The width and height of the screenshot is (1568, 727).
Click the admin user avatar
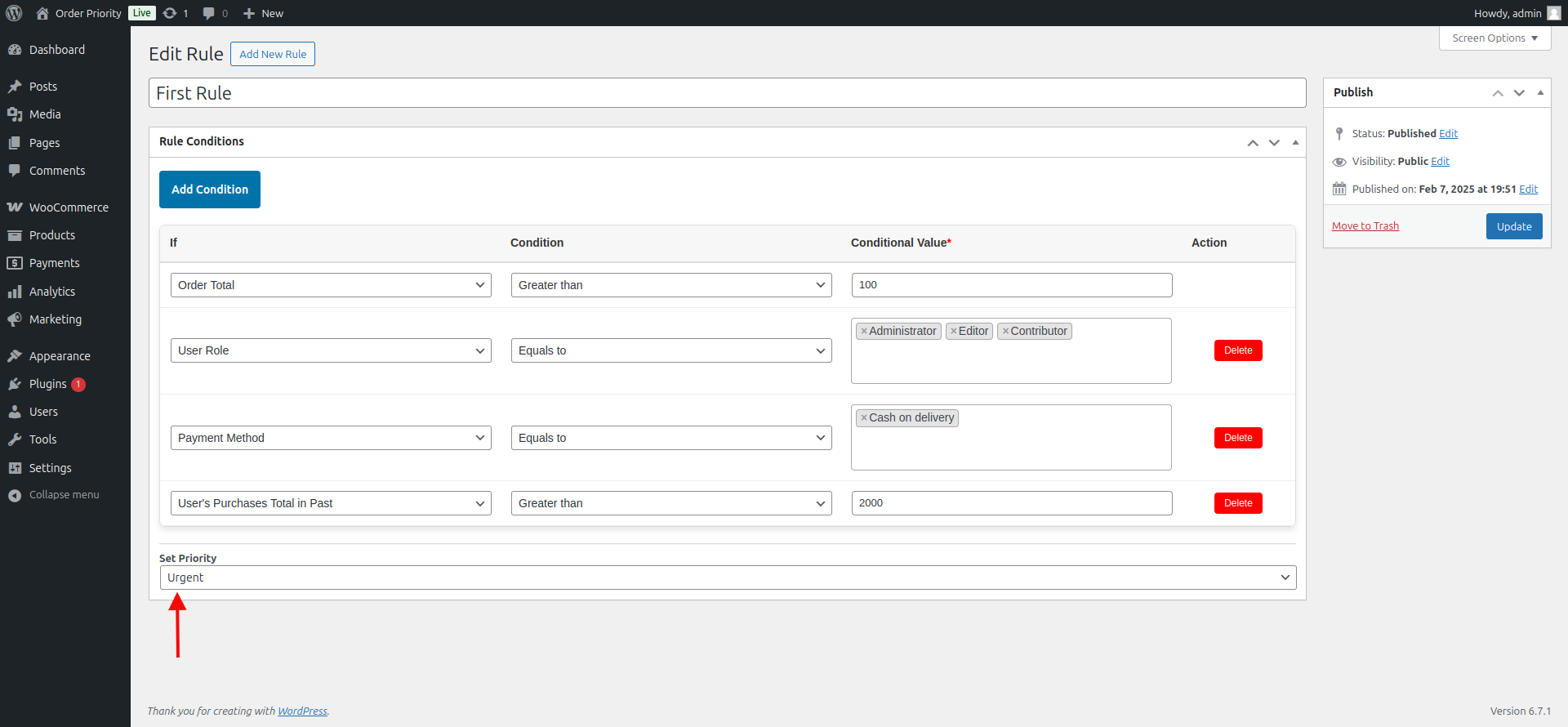1553,13
